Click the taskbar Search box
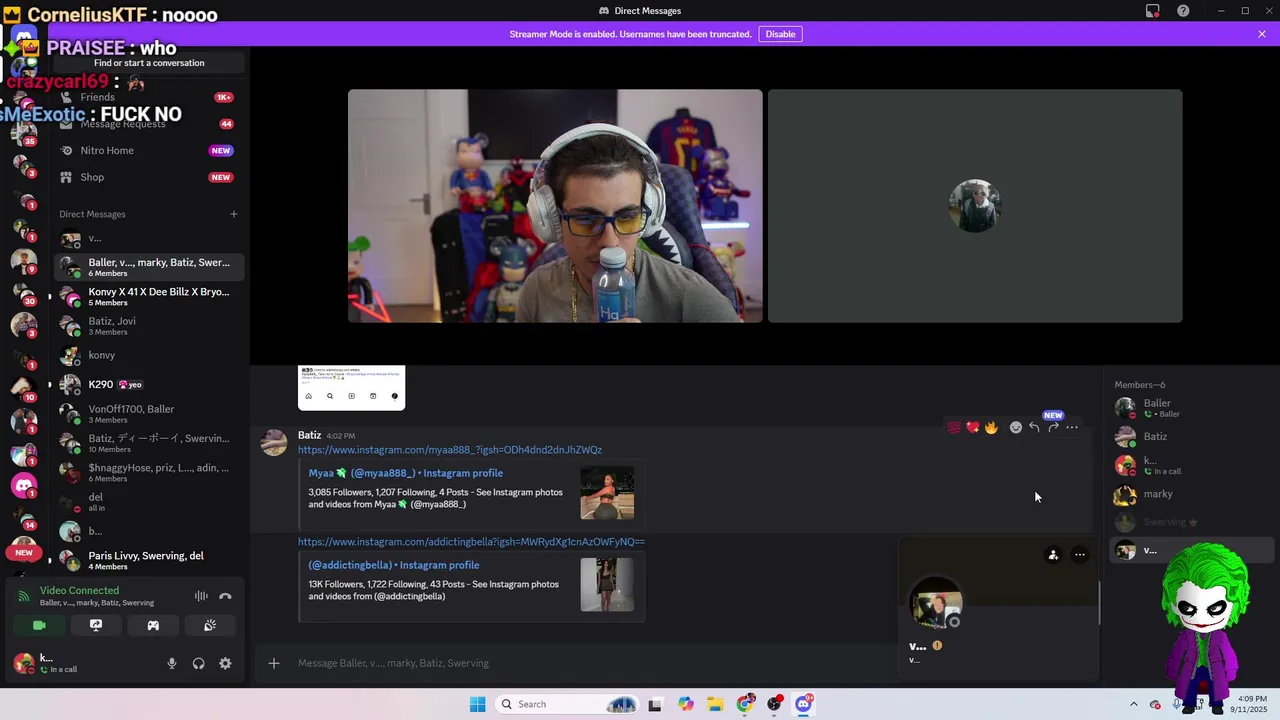The image size is (1280, 720). [567, 704]
